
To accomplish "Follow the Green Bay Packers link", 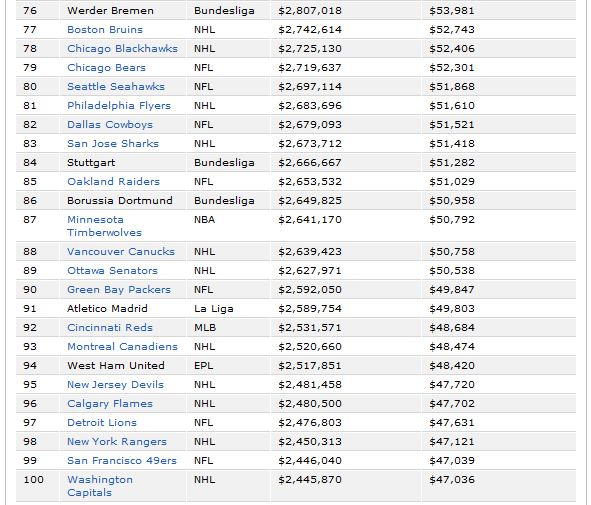I will 119,290.
